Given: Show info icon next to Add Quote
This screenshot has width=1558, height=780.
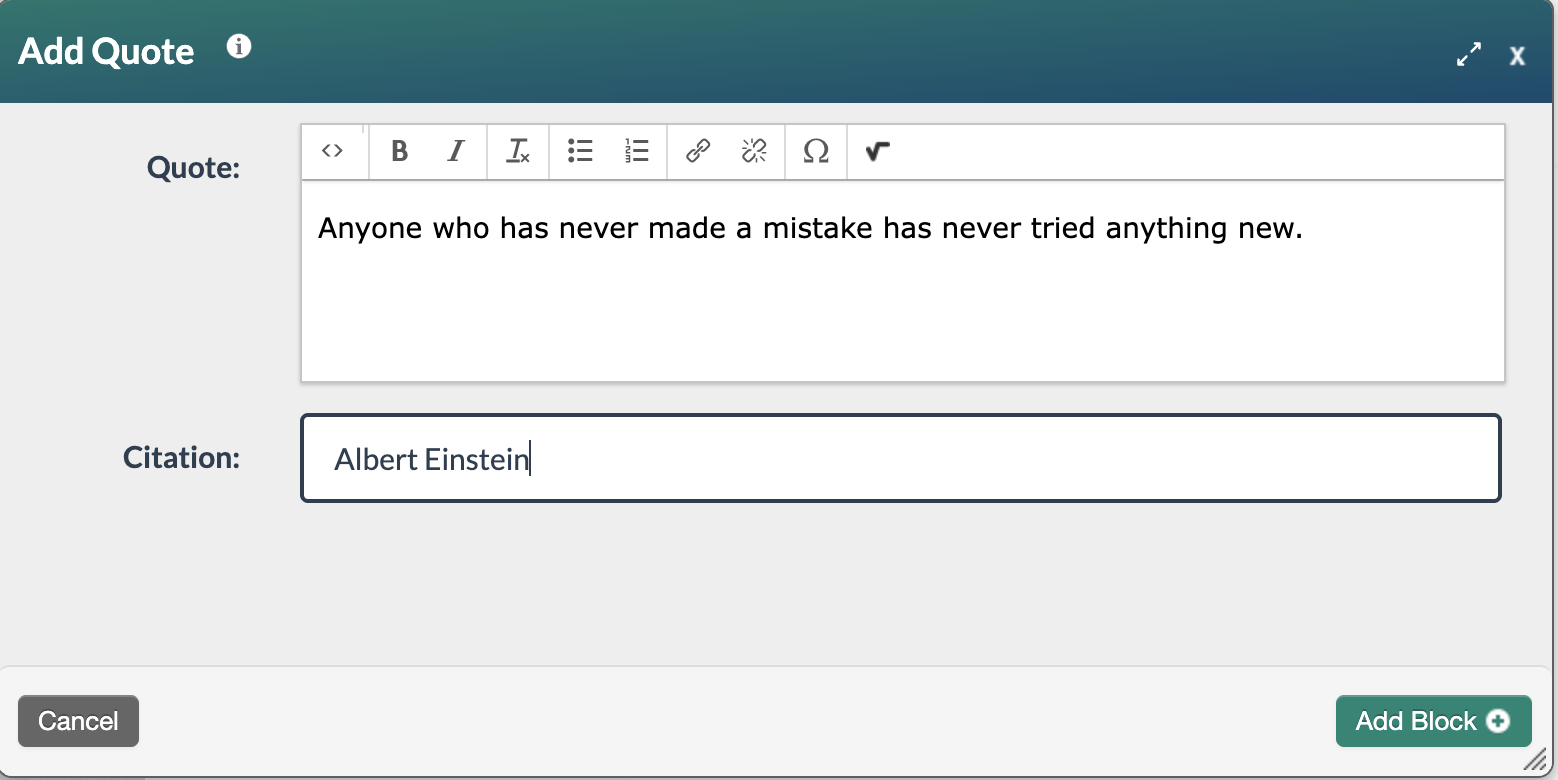Looking at the screenshot, I should pyautogui.click(x=239, y=47).
